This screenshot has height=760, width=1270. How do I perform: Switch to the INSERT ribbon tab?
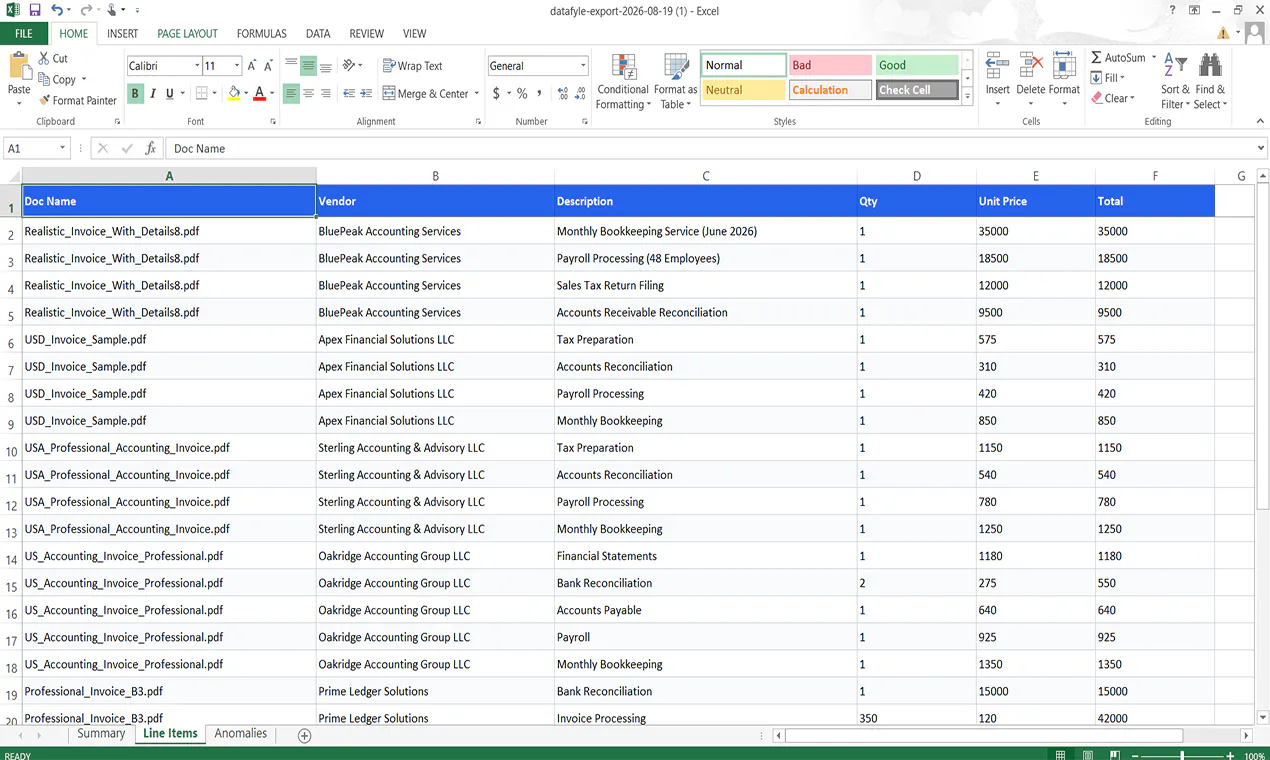pos(123,33)
